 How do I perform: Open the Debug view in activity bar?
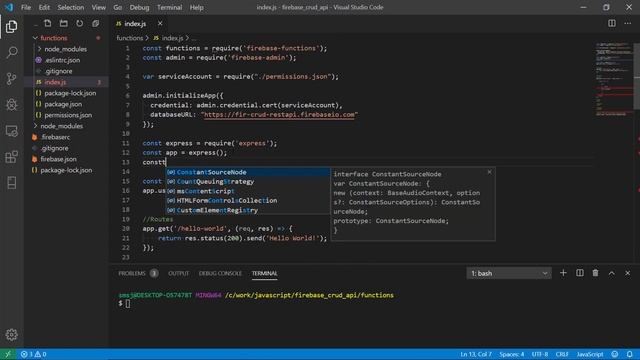(x=11, y=104)
